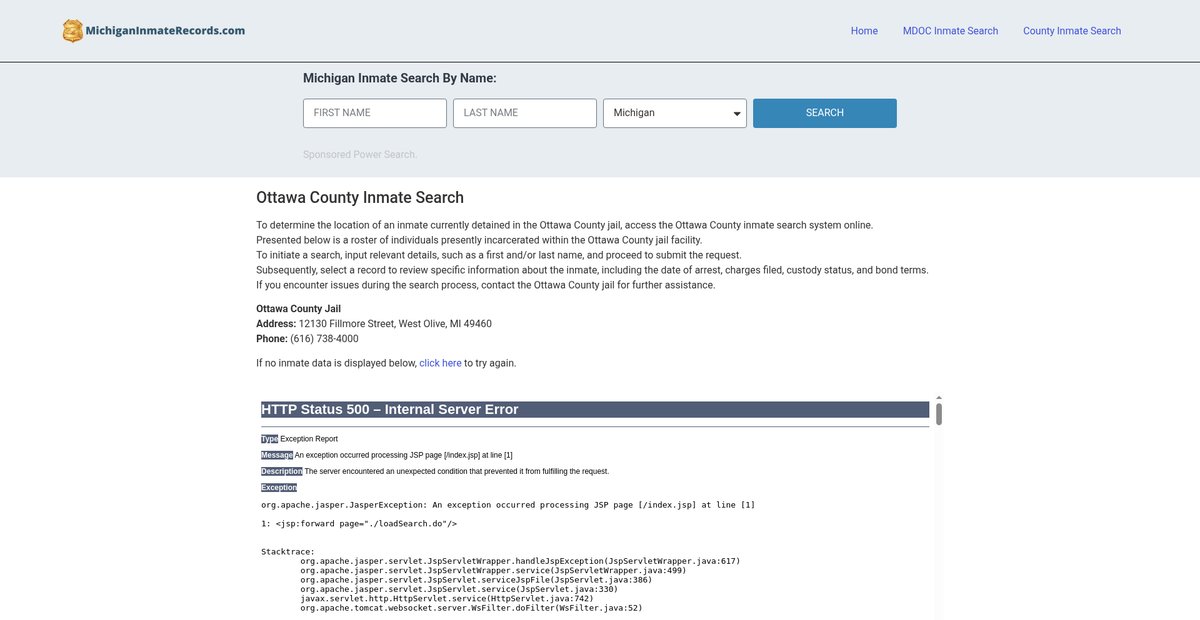Click the highlighted Type label
Screen dimensions: 1200x620
point(269,439)
